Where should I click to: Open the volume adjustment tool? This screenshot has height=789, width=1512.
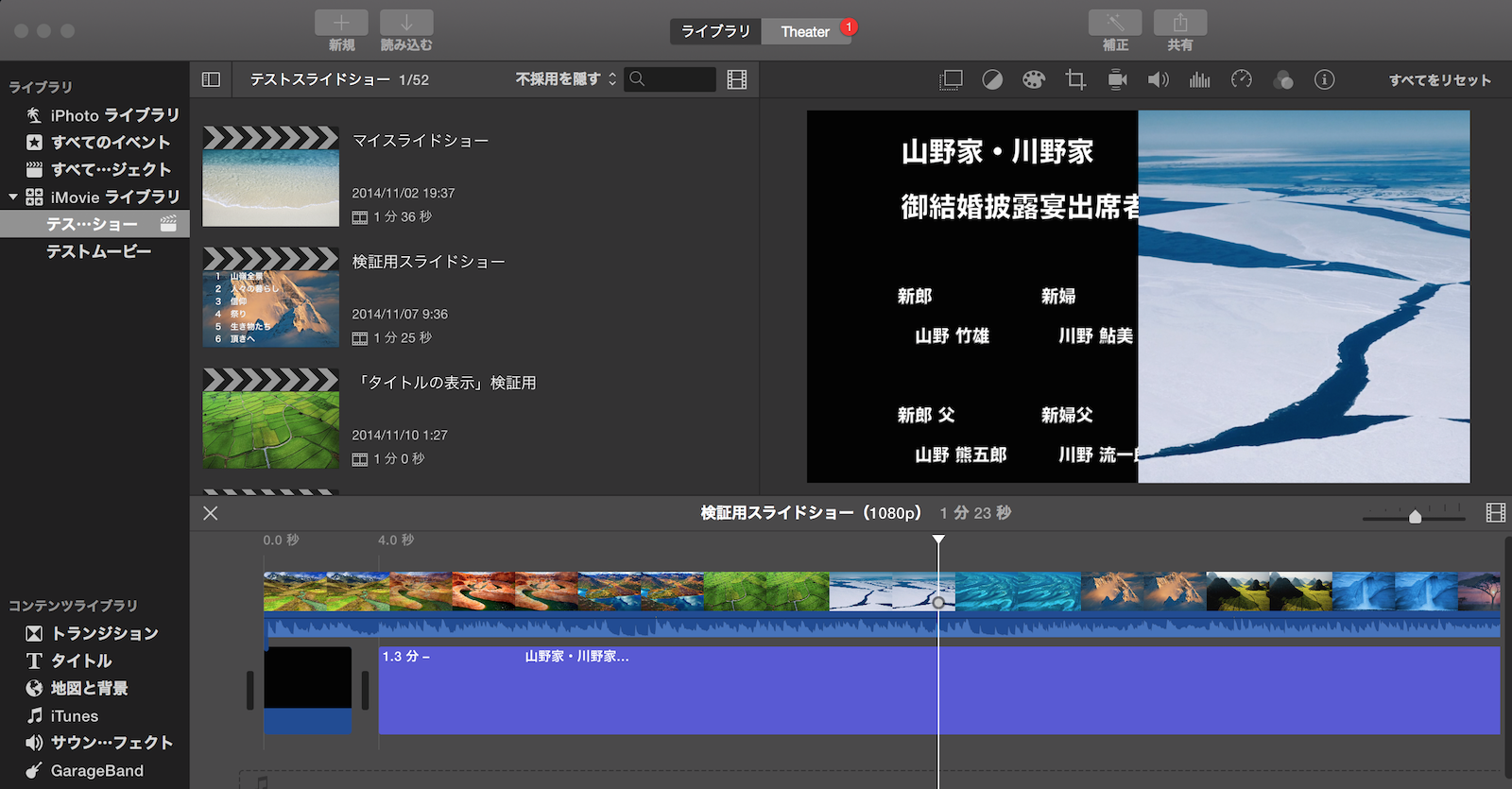point(1158,80)
